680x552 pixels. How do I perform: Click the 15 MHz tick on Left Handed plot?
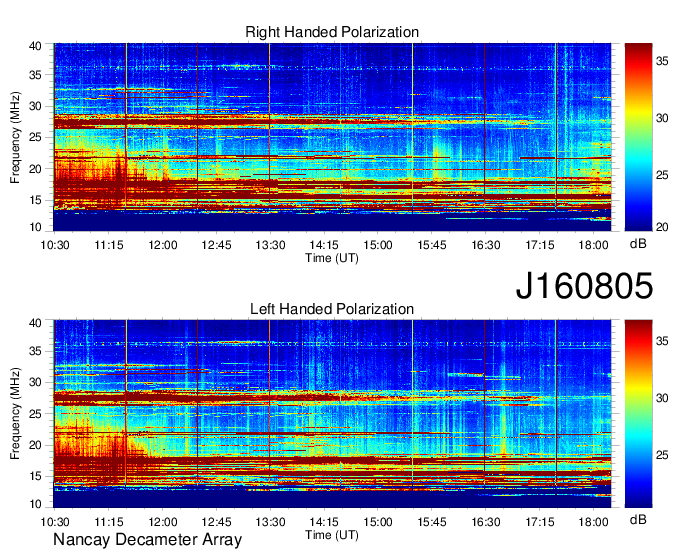(x=36, y=477)
